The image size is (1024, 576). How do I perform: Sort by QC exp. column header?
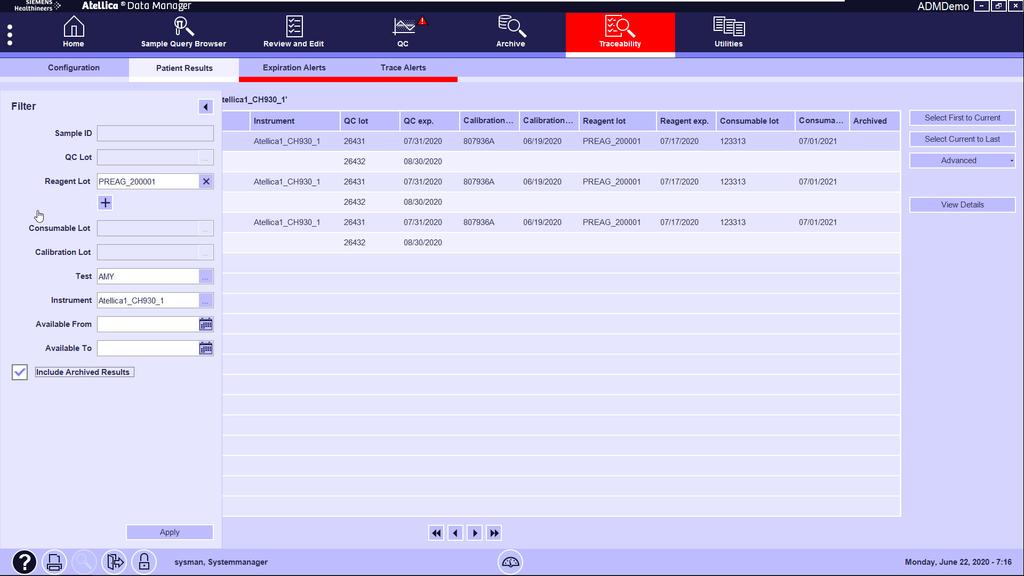click(429, 121)
